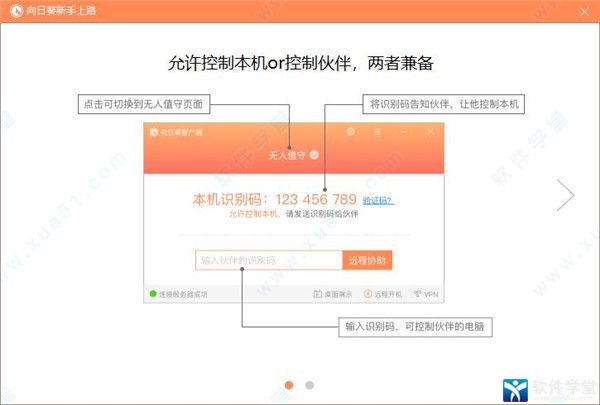Click the 点击可切换到无人值守页面 callout label

click(x=144, y=104)
